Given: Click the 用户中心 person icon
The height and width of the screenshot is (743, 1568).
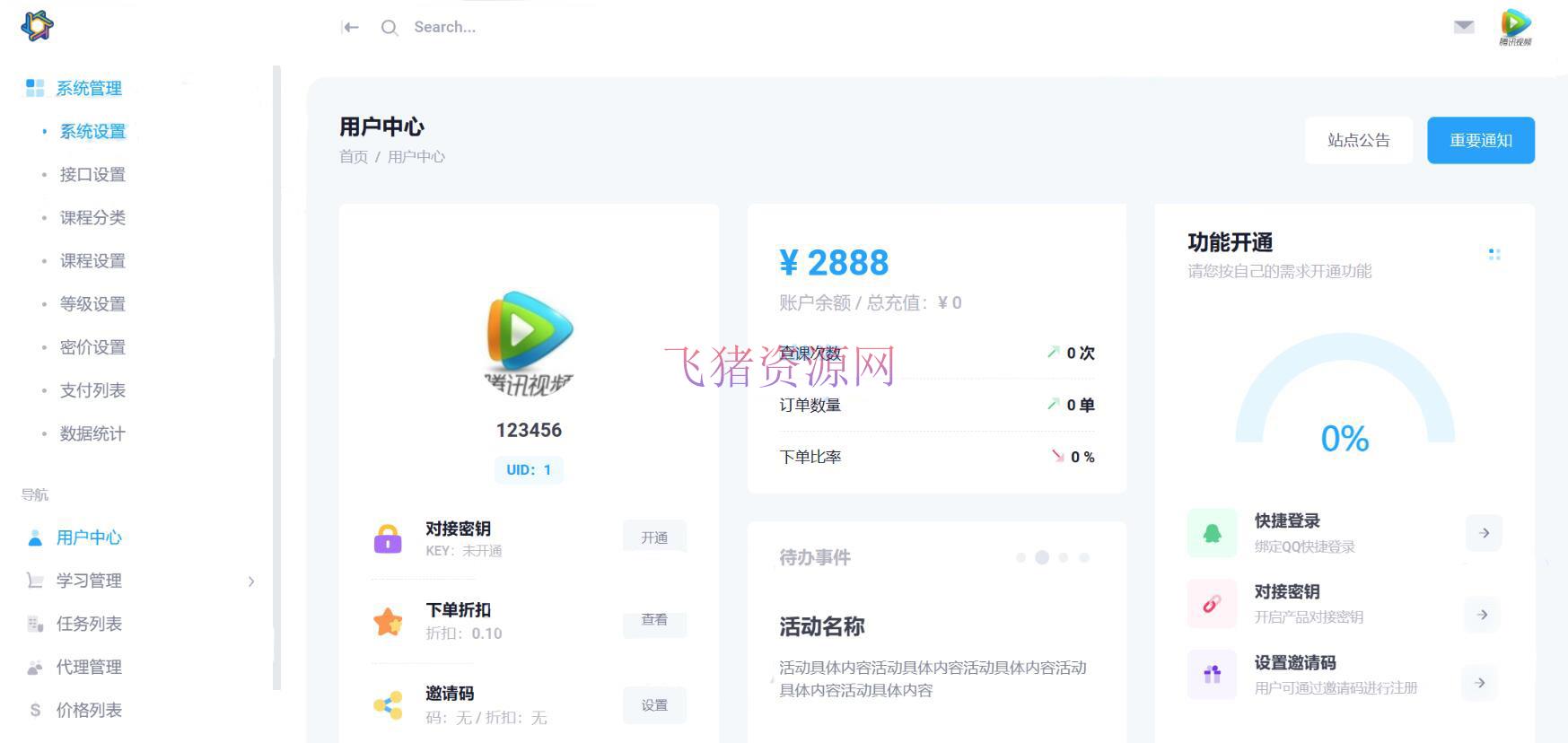Looking at the screenshot, I should pyautogui.click(x=35, y=538).
